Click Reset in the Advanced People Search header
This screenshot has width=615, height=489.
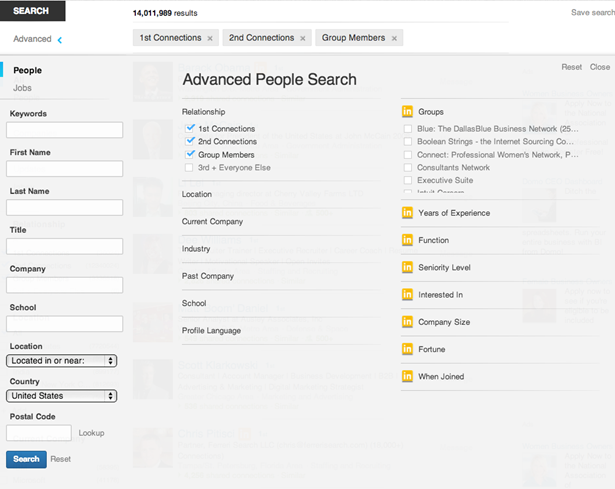pos(571,67)
